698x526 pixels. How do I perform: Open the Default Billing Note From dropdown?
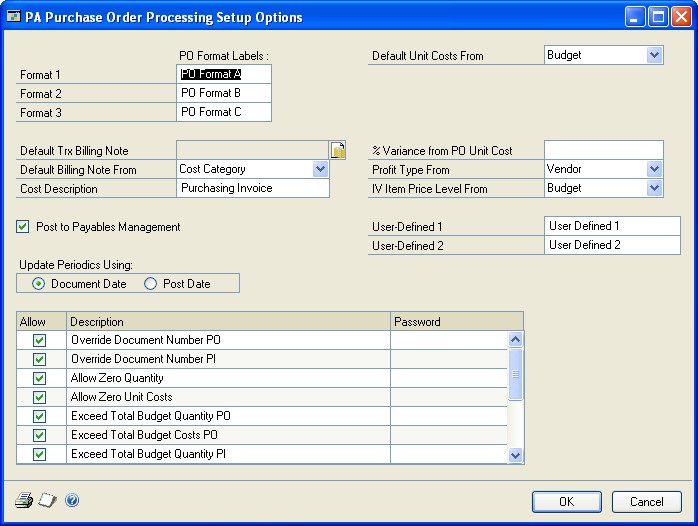tap(320, 169)
